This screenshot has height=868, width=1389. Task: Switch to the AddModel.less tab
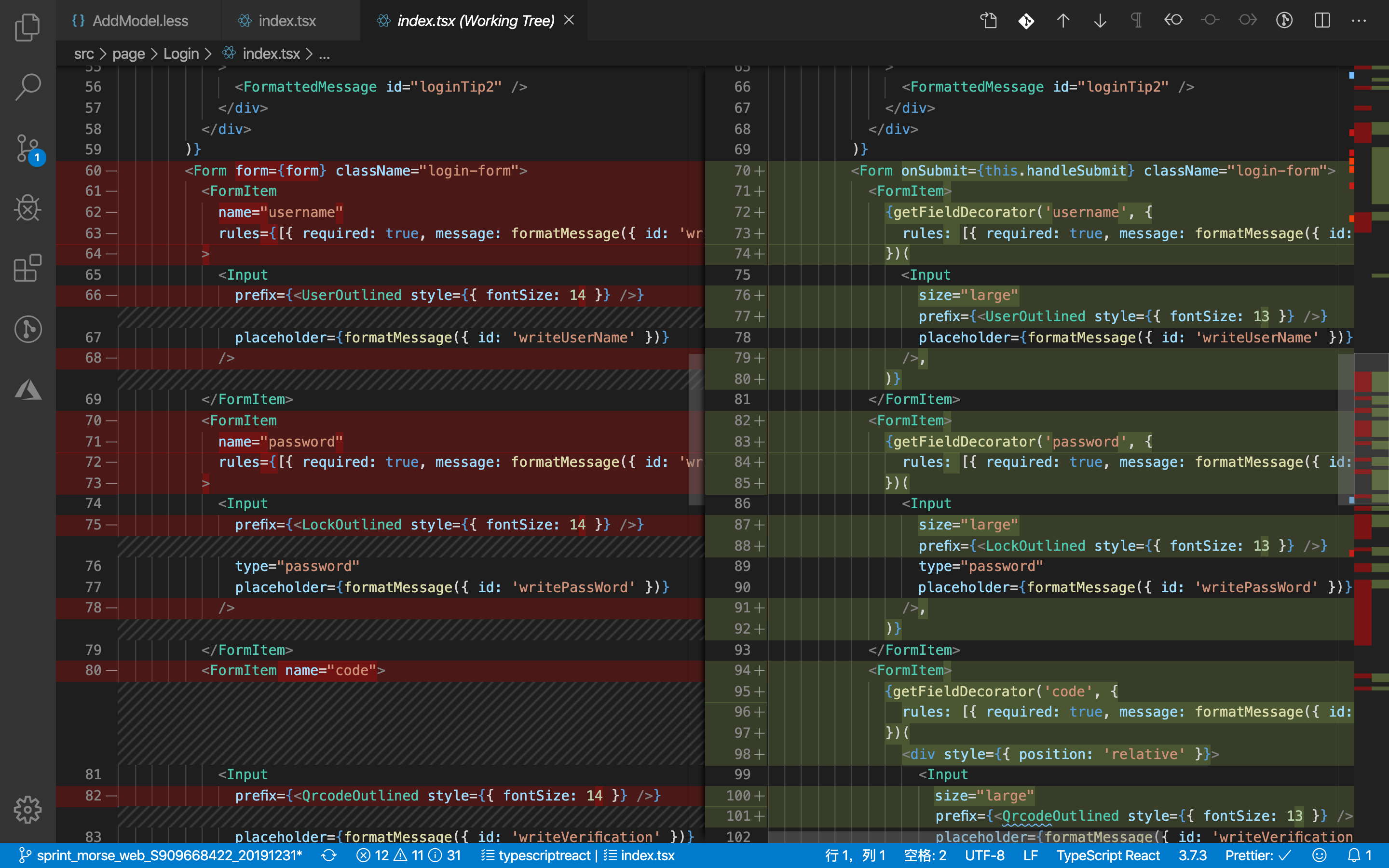[138, 21]
